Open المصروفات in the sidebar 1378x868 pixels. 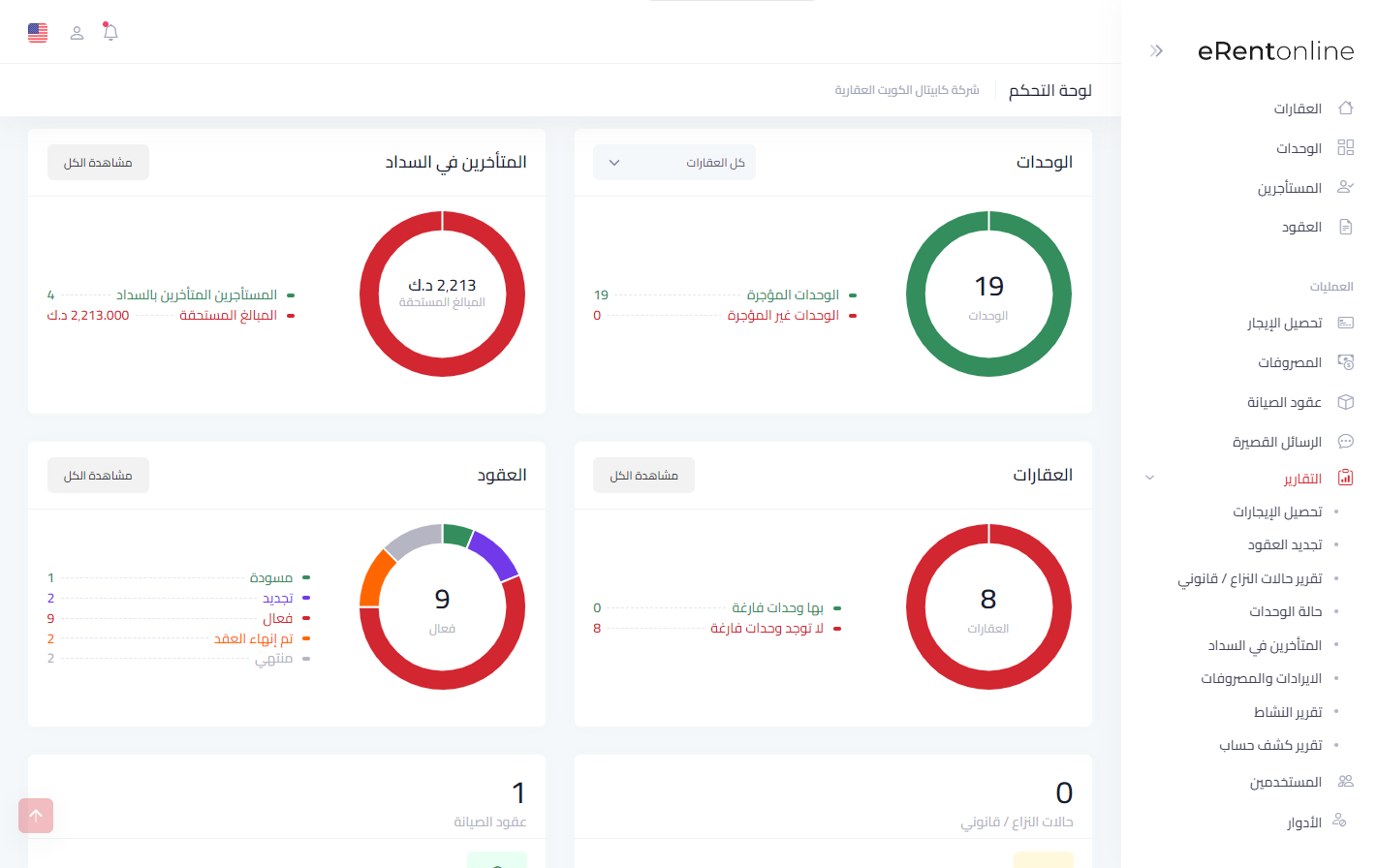[x=1290, y=362]
